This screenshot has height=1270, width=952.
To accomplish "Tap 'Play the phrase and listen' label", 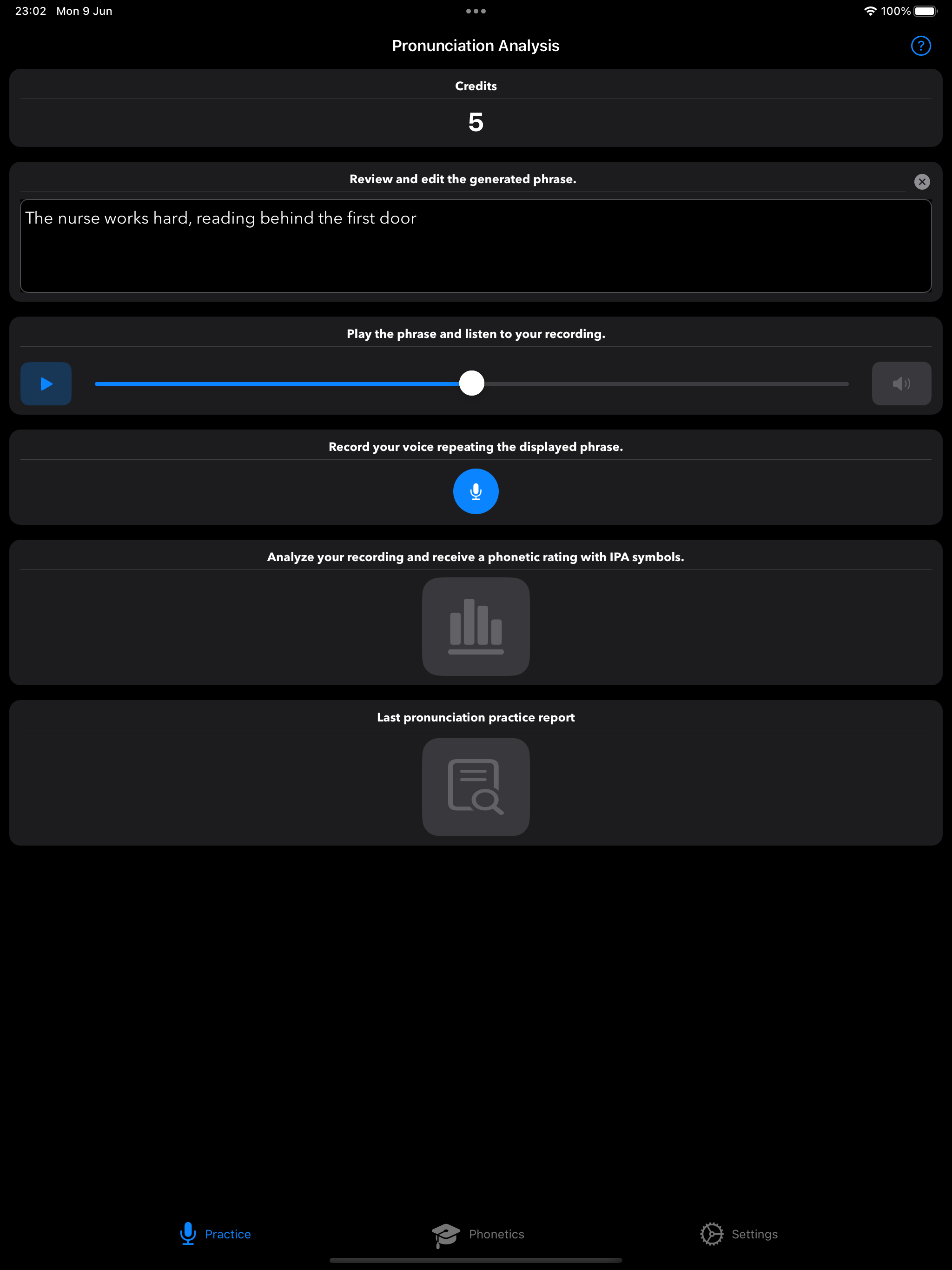I will (x=476, y=334).
